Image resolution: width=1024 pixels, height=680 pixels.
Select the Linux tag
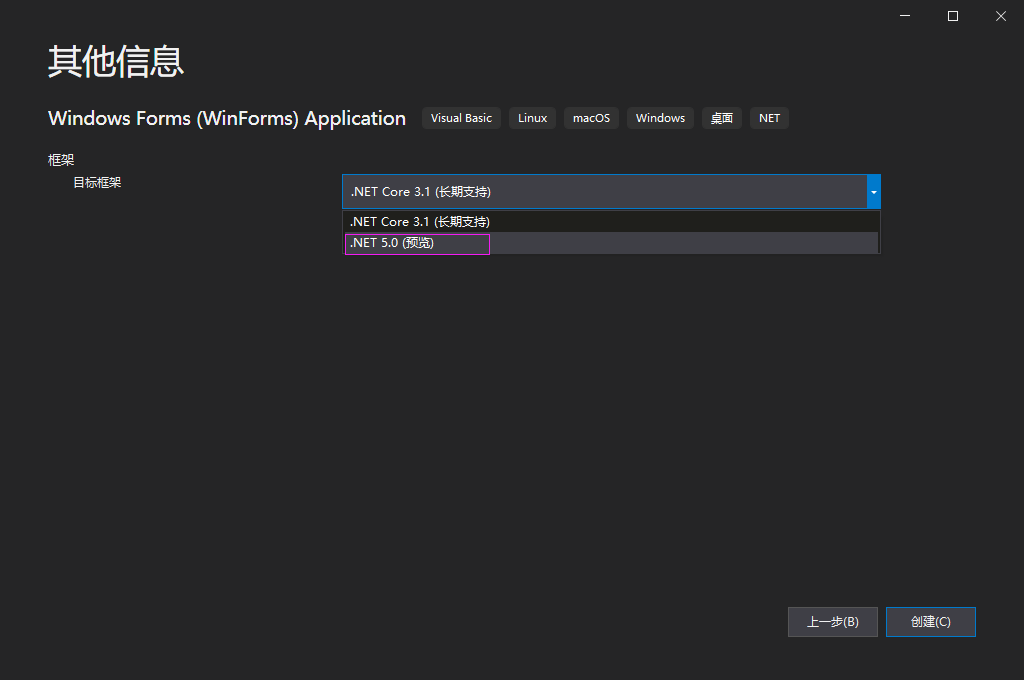tap(532, 118)
